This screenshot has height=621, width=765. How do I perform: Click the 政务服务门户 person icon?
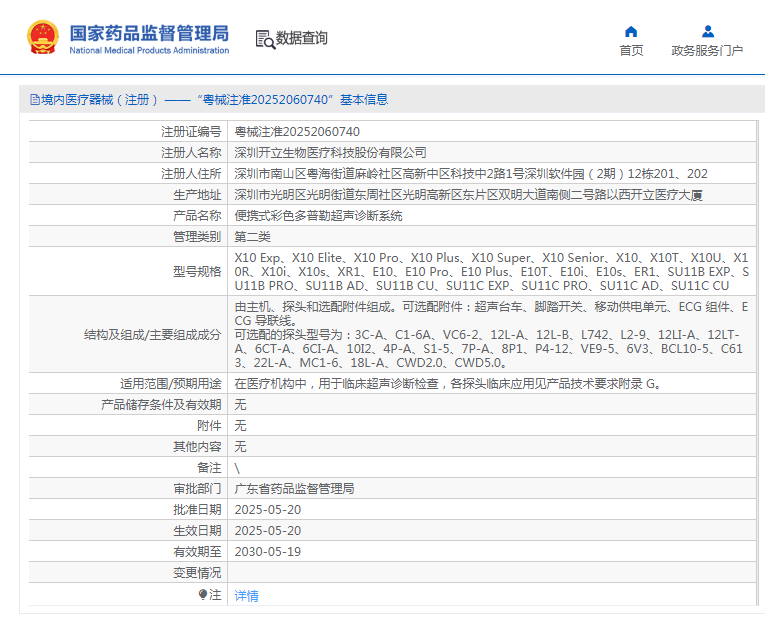707,31
